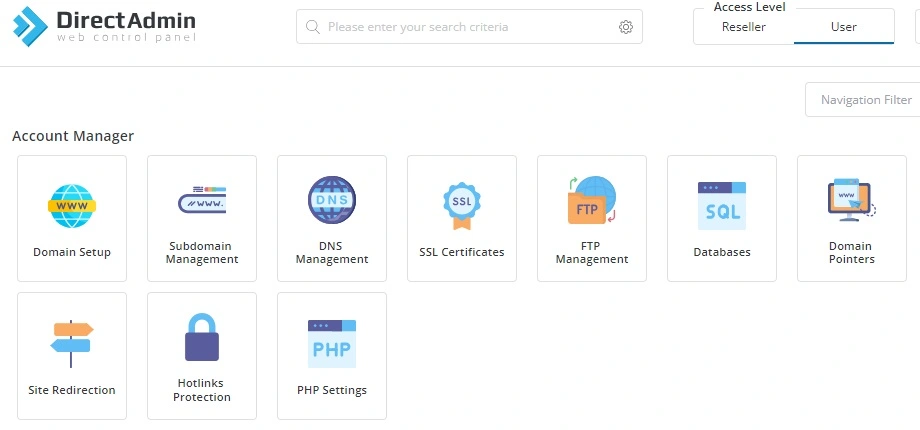920x430 pixels.
Task: Open the Site Redirection signpost icon
Action: (x=72, y=344)
